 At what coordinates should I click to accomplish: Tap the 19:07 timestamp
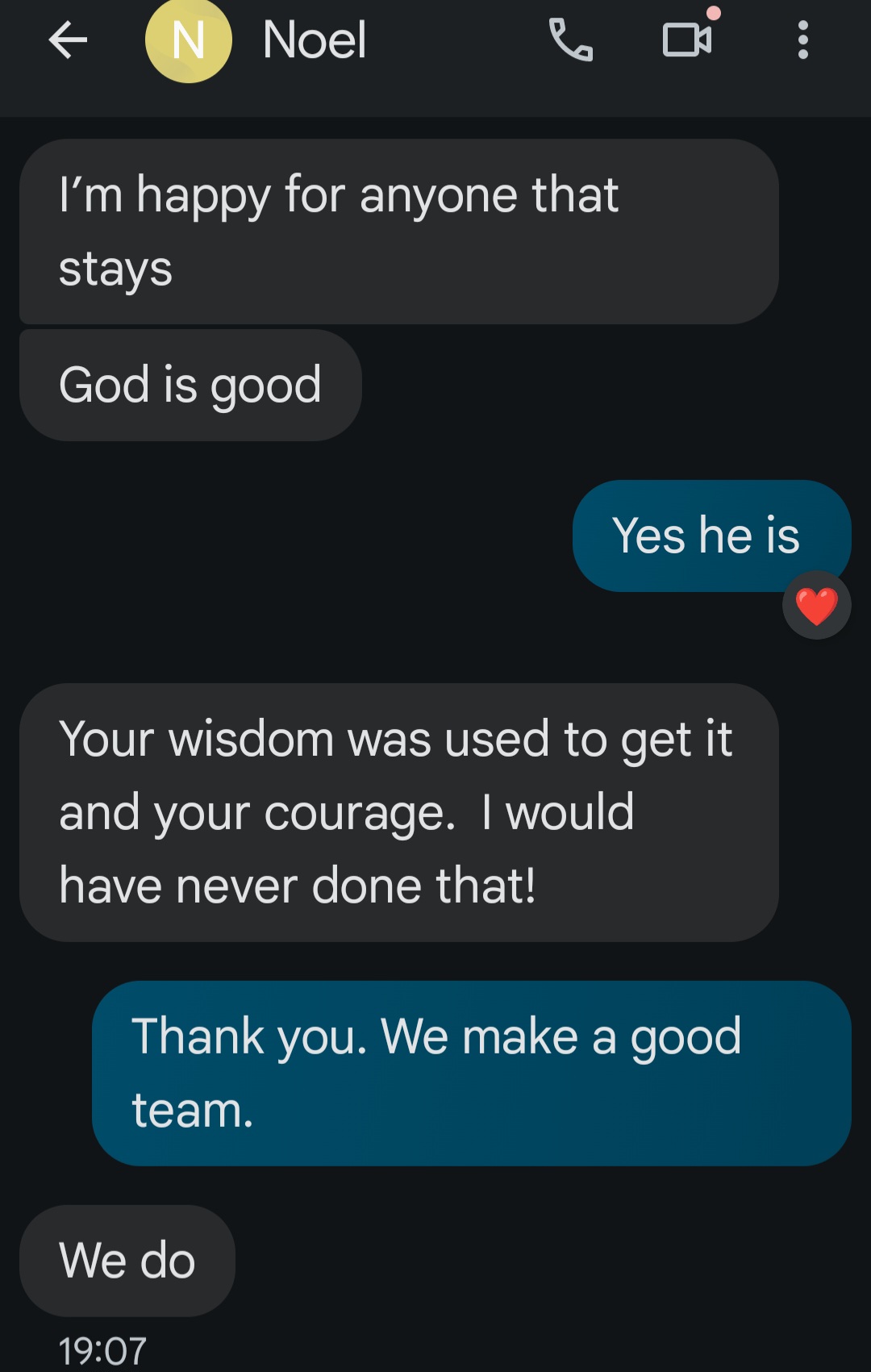(x=102, y=1350)
